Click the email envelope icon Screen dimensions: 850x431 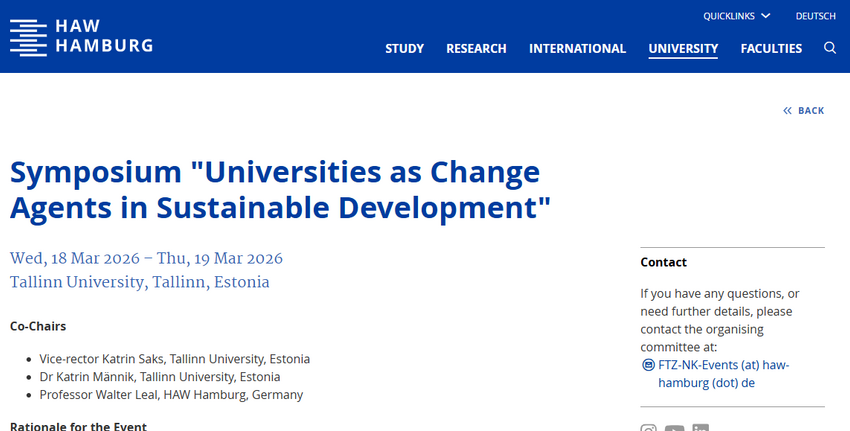[648, 365]
